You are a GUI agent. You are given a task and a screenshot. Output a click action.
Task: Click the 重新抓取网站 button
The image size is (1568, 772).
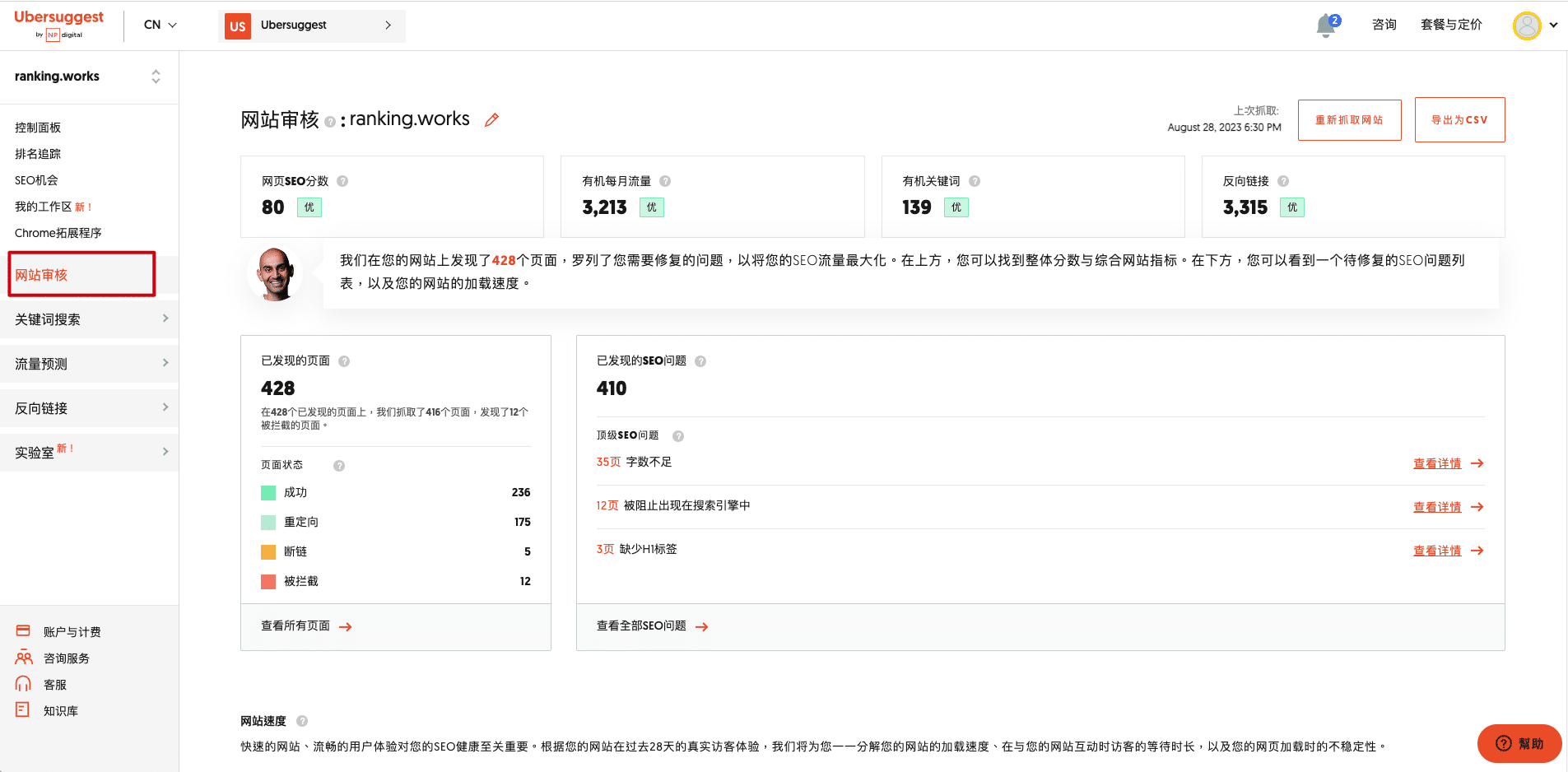1349,120
